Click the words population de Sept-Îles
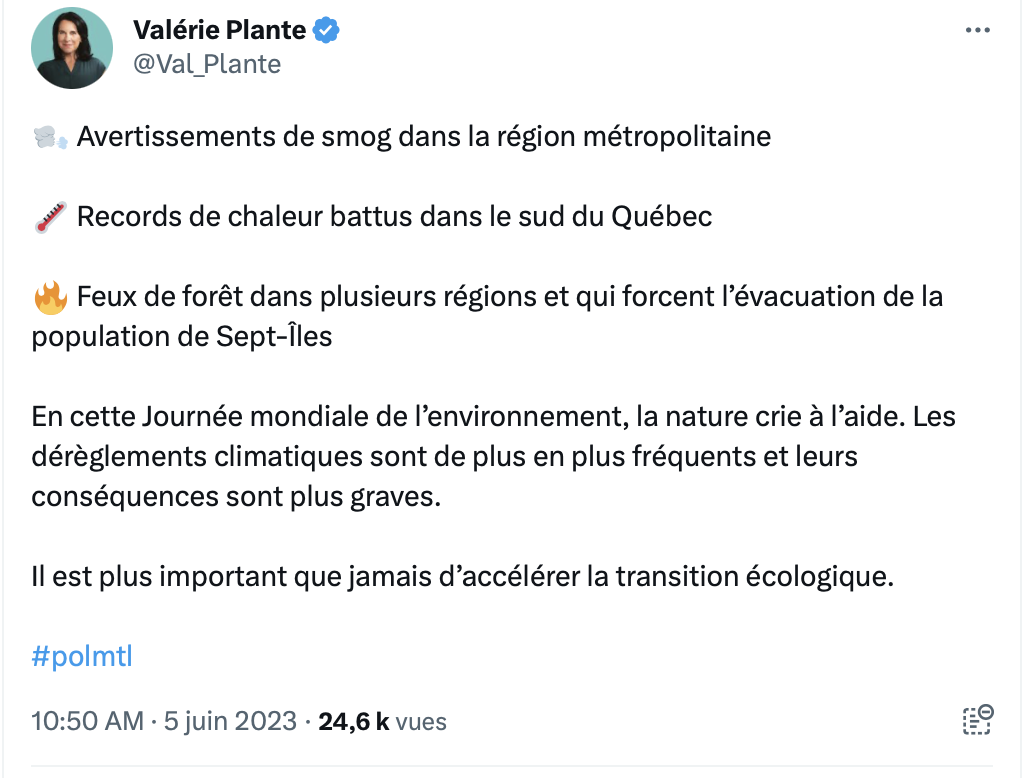Screen dimensions: 1030x778 point(182,336)
